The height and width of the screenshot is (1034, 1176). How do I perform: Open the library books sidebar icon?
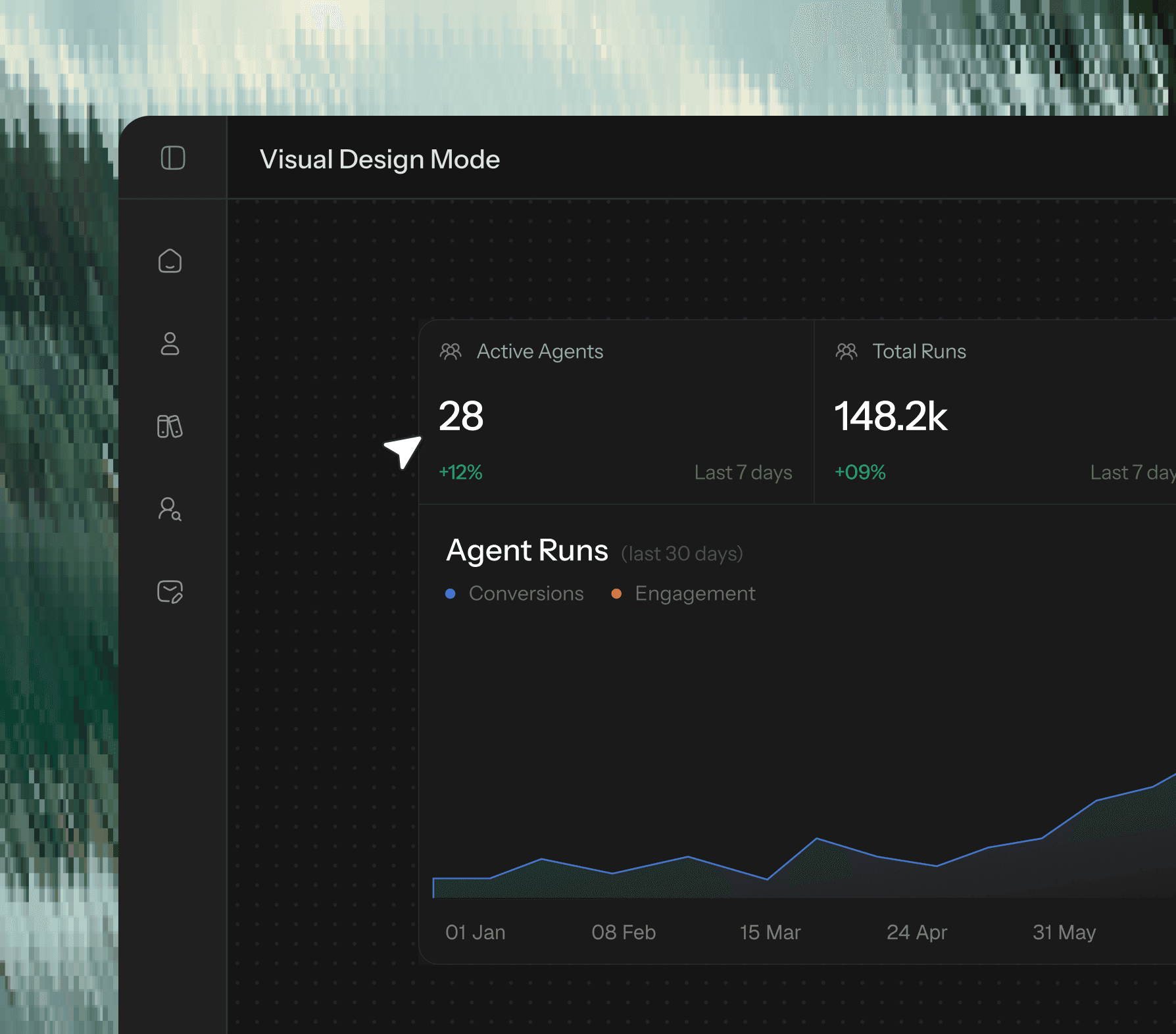coord(170,426)
